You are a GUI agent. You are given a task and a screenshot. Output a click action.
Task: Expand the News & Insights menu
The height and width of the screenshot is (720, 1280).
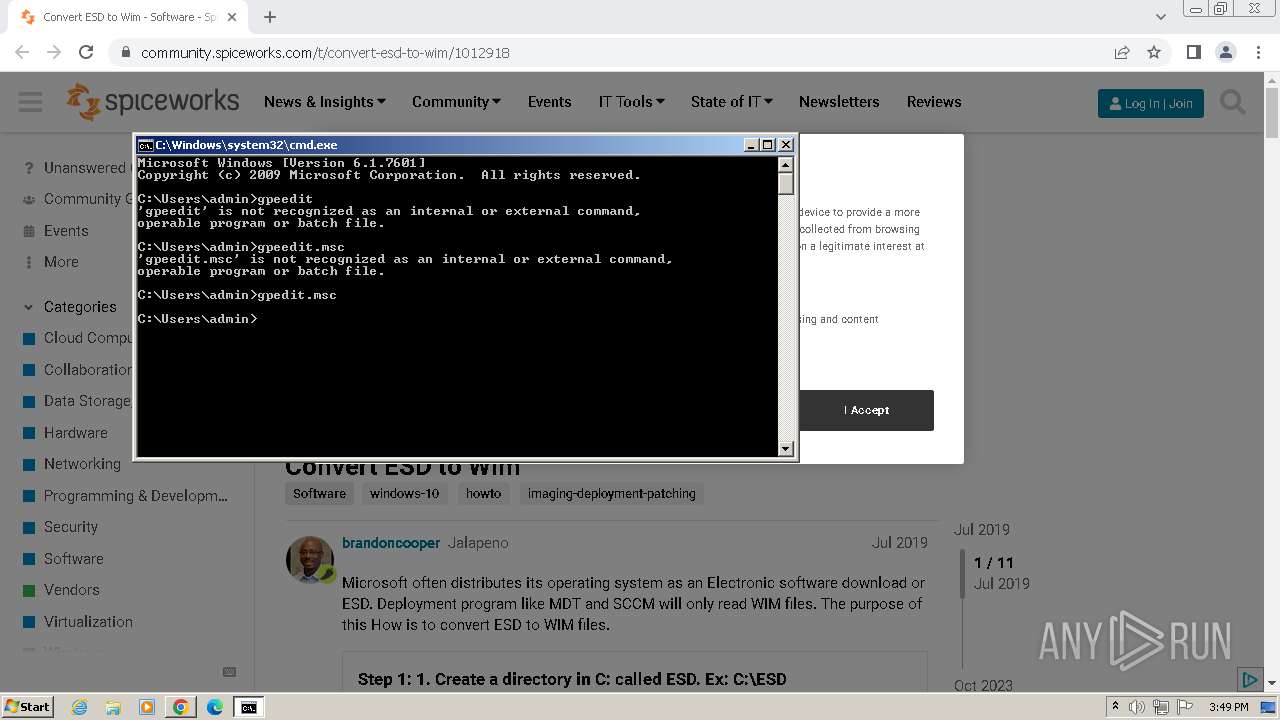(x=324, y=102)
